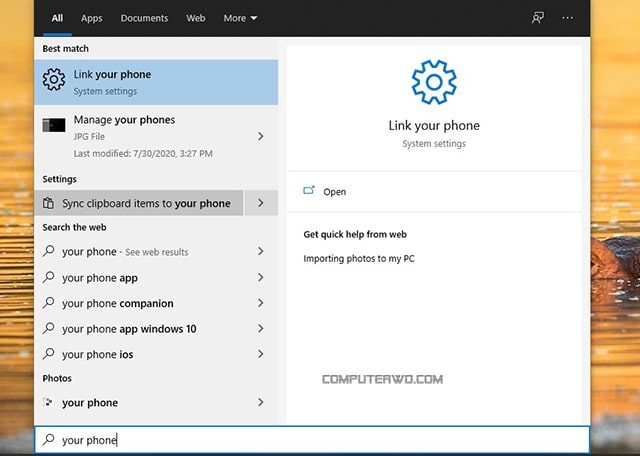
Task: Click search icon beside app windows 10
Action: coord(49,328)
